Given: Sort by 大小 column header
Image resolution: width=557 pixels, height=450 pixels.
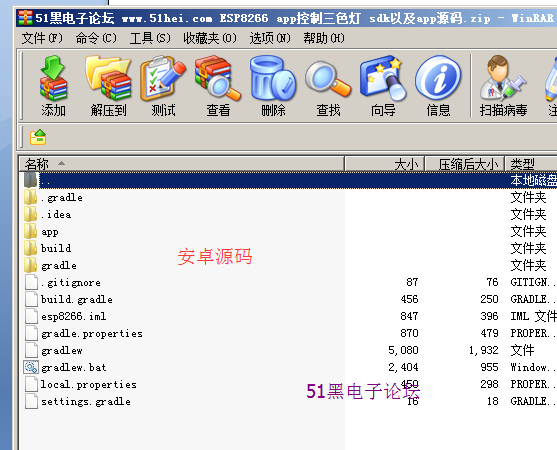Looking at the screenshot, I should (385, 164).
